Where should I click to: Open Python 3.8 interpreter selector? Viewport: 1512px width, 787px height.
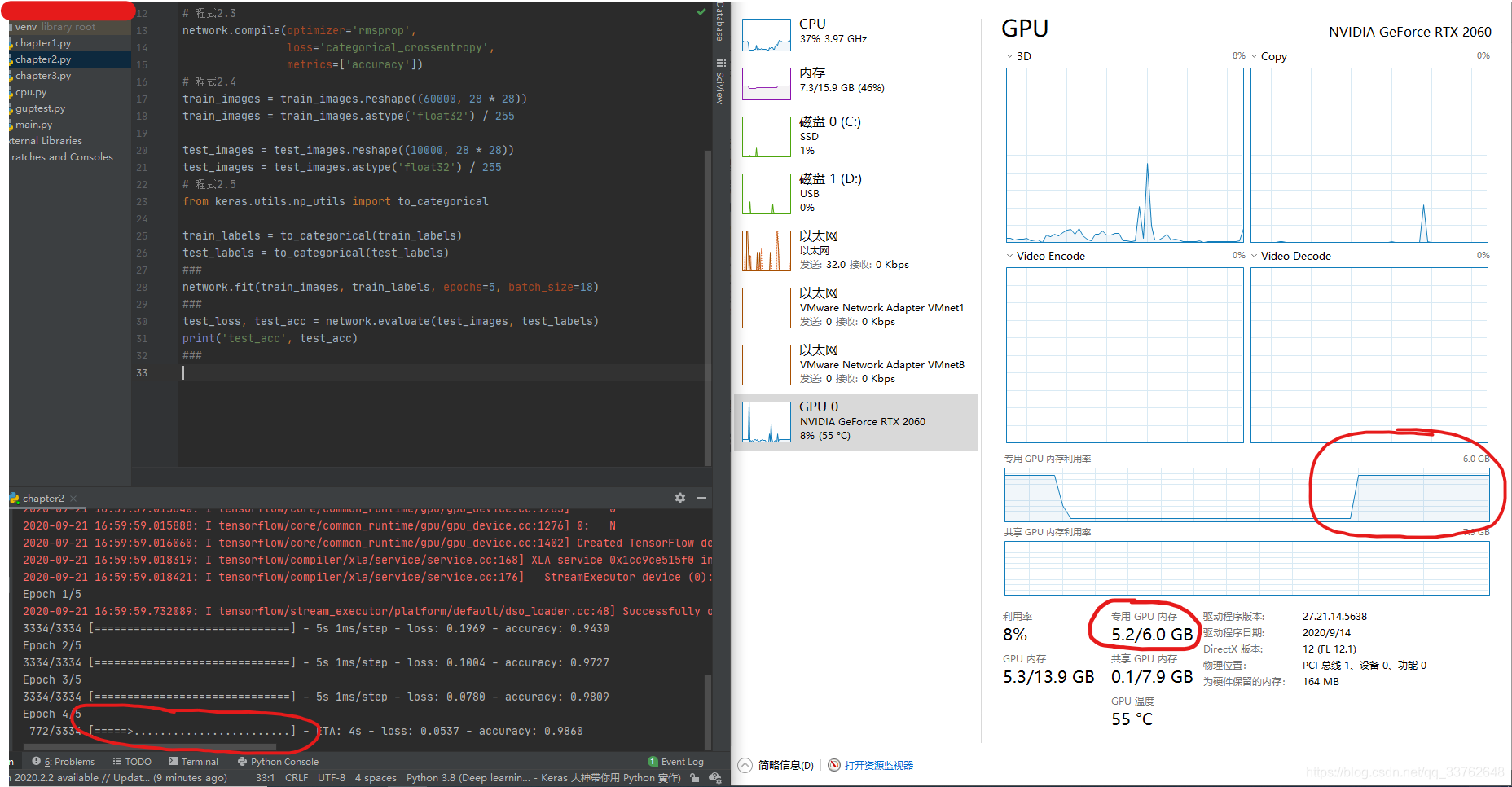pyautogui.click(x=543, y=778)
